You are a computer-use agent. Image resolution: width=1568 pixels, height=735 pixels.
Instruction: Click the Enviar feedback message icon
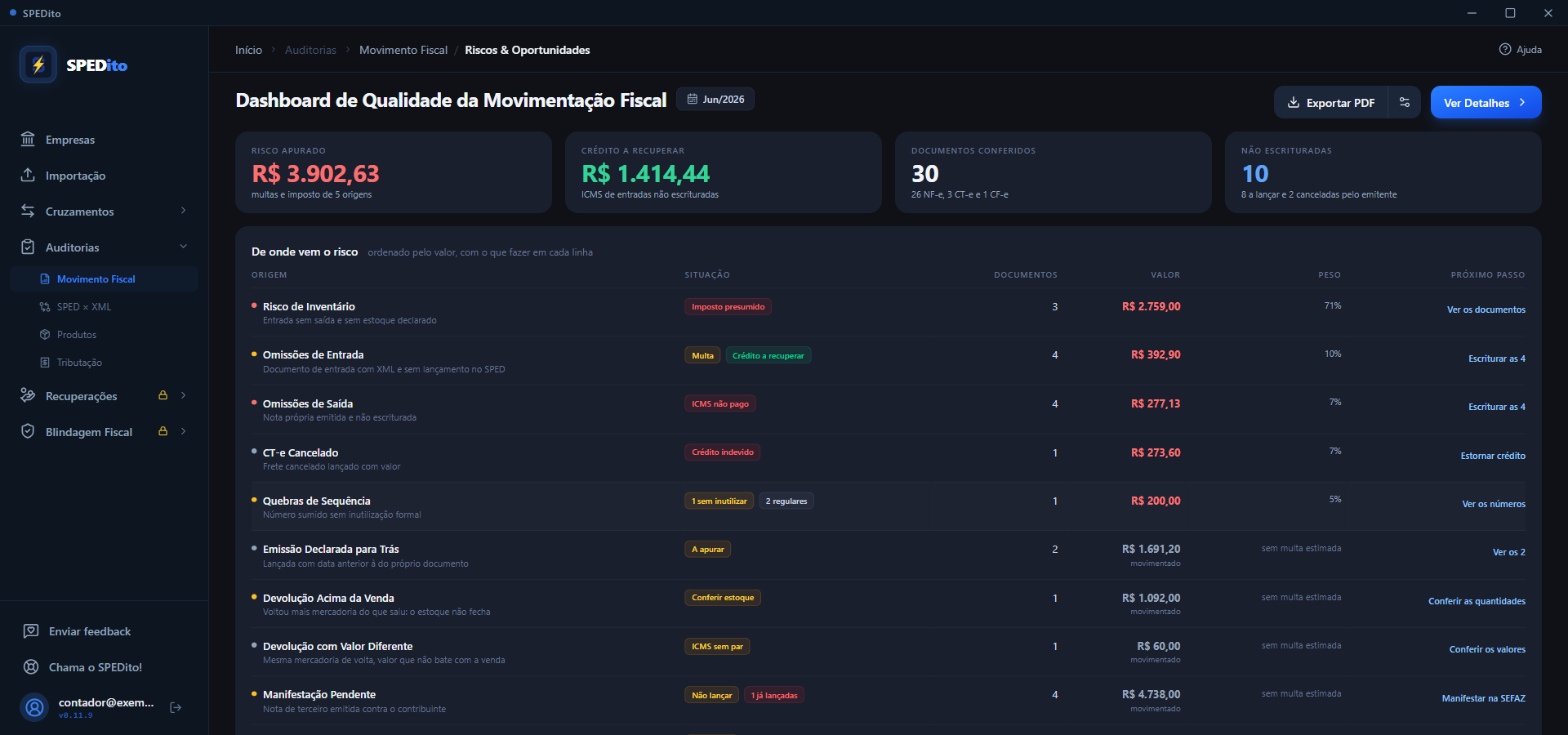pyautogui.click(x=31, y=631)
